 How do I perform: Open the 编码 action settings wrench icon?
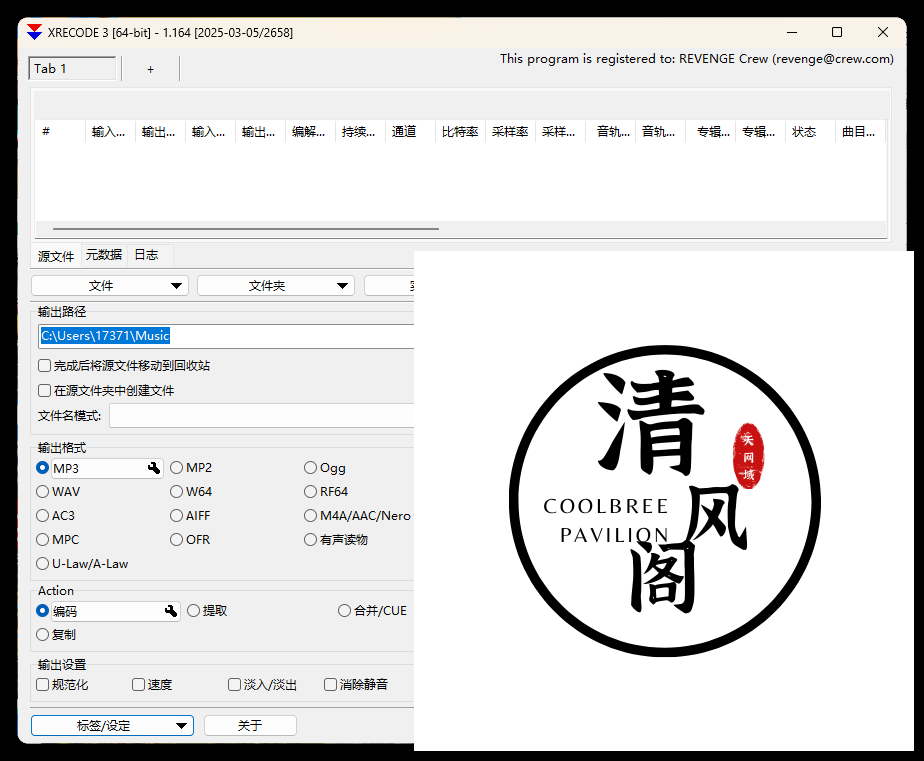(x=171, y=611)
